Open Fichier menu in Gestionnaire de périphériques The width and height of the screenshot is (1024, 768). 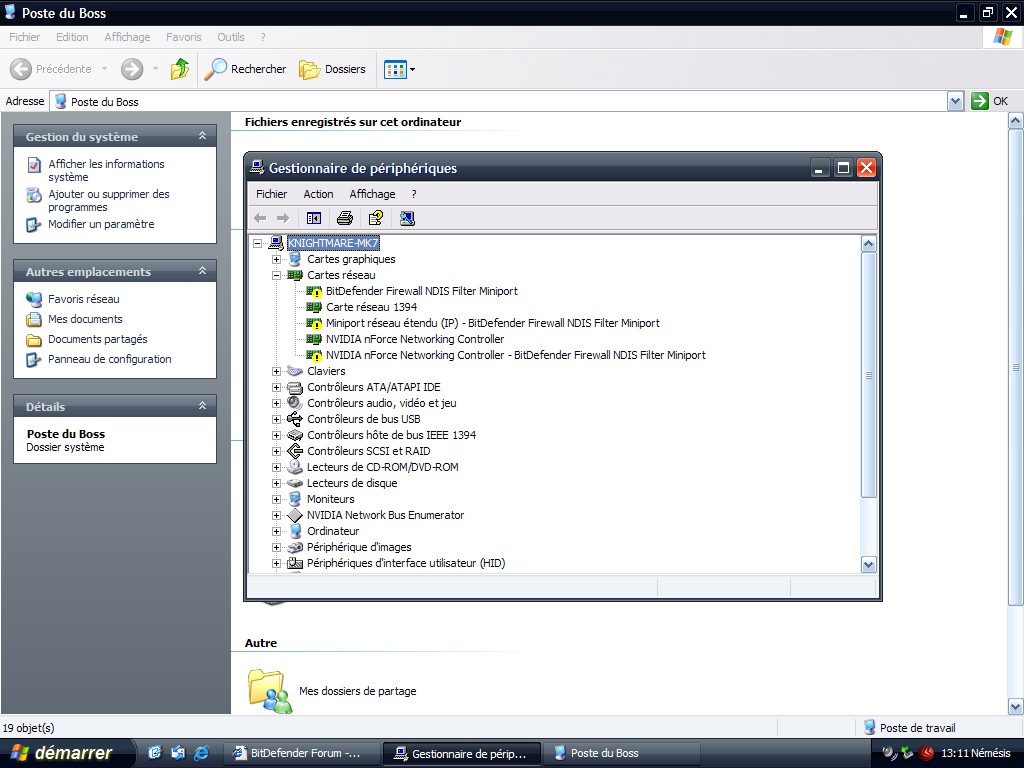click(x=271, y=194)
